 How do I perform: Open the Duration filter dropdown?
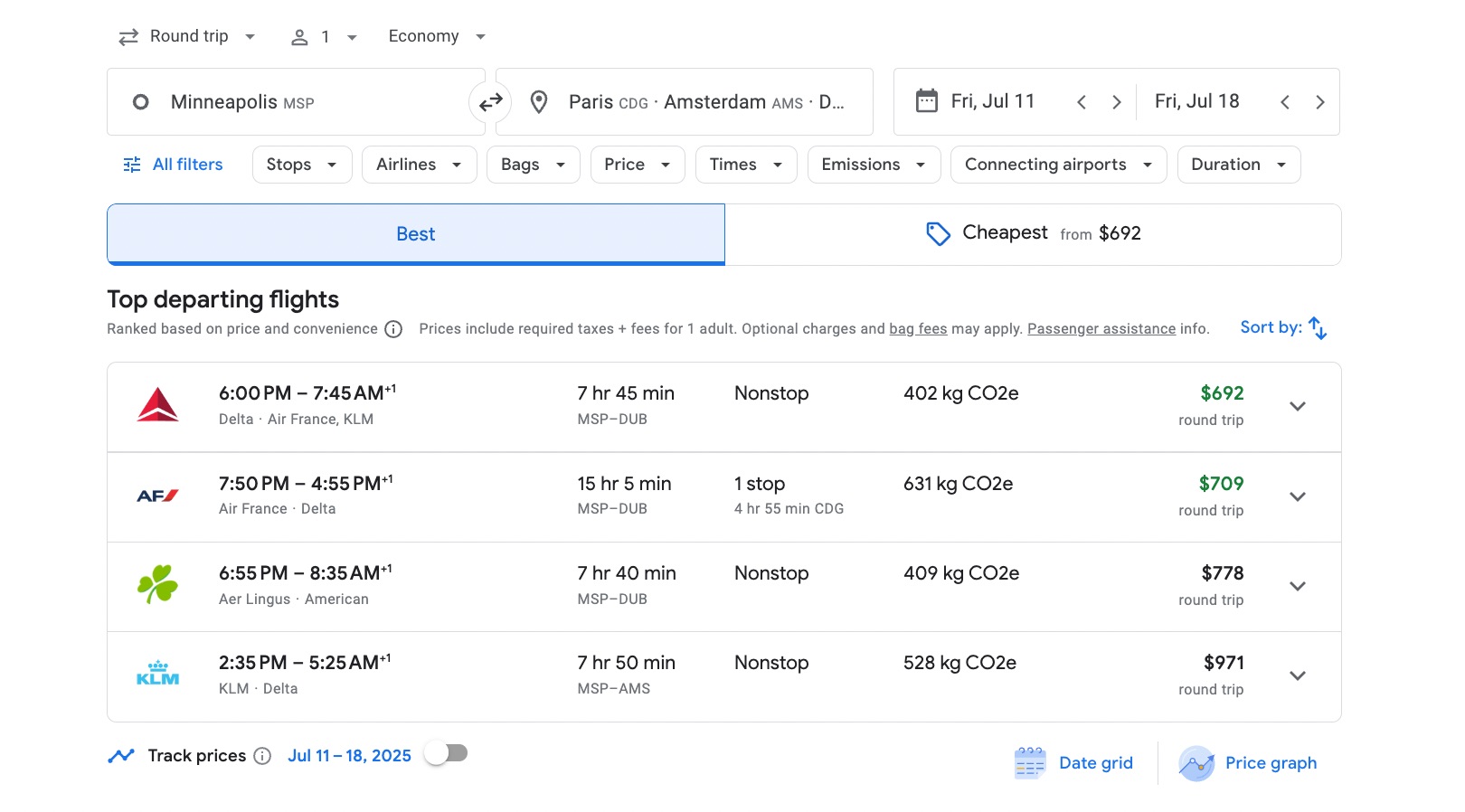[x=1239, y=165]
